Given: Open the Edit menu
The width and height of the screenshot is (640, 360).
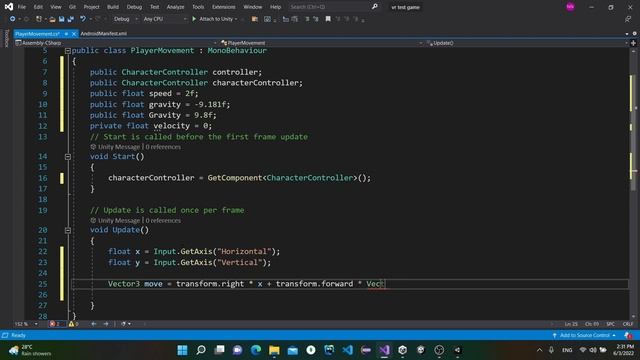Looking at the screenshot, I should [38, 7].
